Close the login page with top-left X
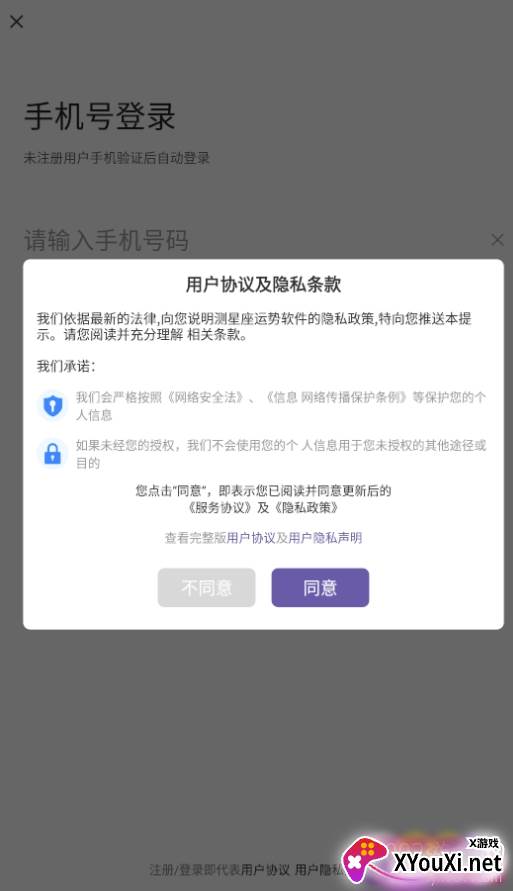The image size is (513, 891). tap(16, 22)
